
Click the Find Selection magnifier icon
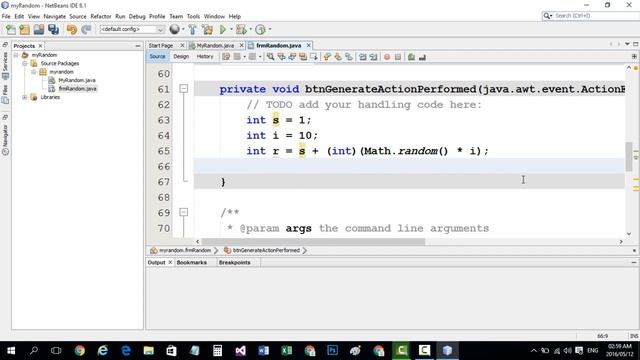[270, 57]
